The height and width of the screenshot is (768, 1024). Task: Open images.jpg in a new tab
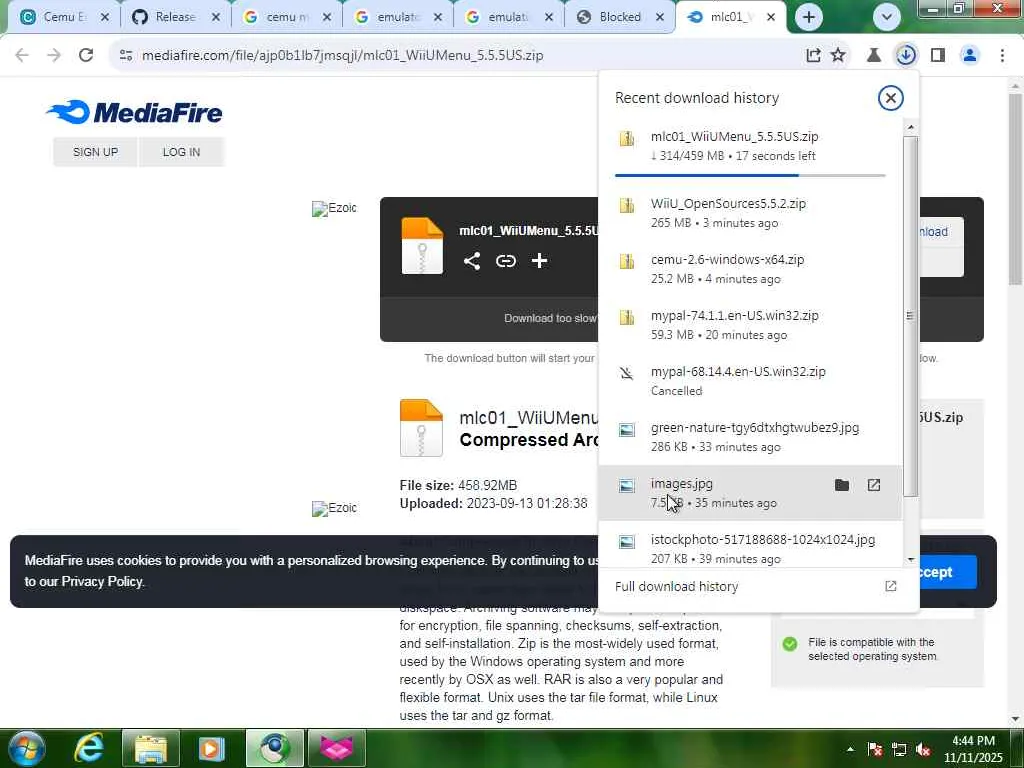point(874,485)
